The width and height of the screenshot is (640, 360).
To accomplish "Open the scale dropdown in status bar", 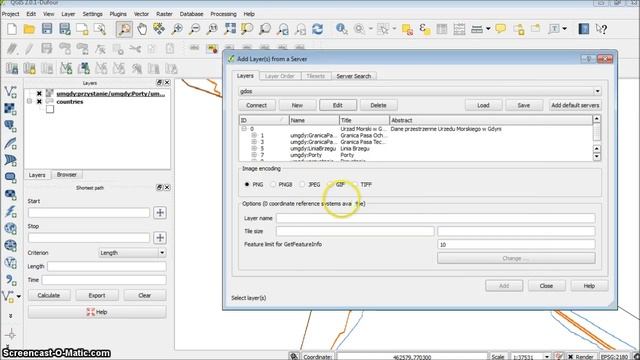I will [547, 357].
